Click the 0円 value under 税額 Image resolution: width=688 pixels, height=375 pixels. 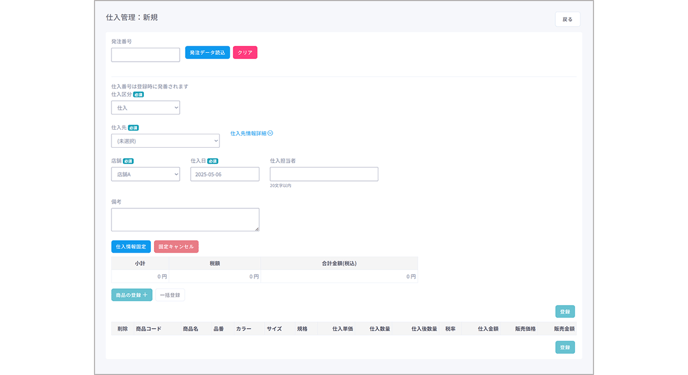254,277
